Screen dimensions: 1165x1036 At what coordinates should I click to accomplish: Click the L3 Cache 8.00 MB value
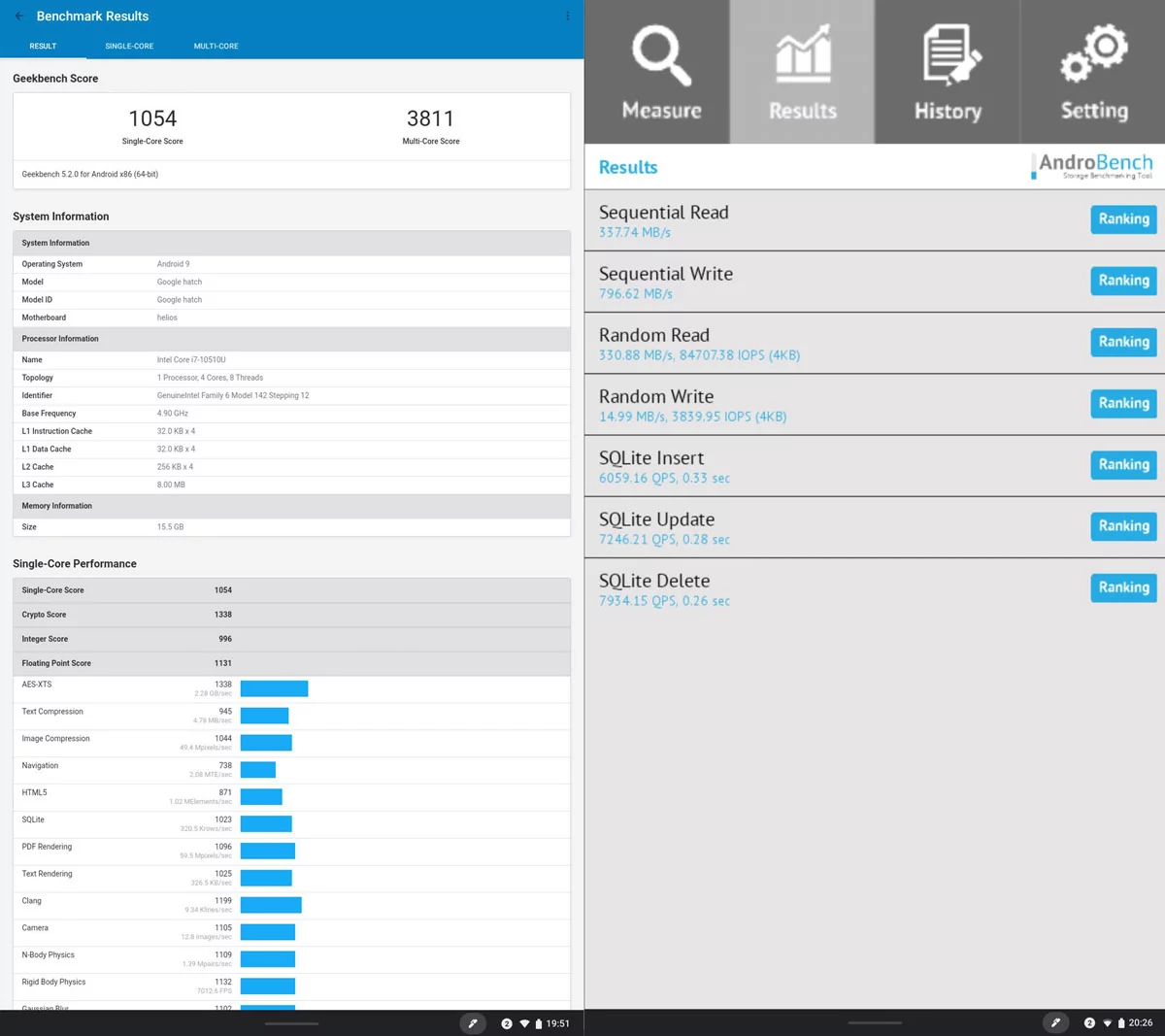(171, 485)
